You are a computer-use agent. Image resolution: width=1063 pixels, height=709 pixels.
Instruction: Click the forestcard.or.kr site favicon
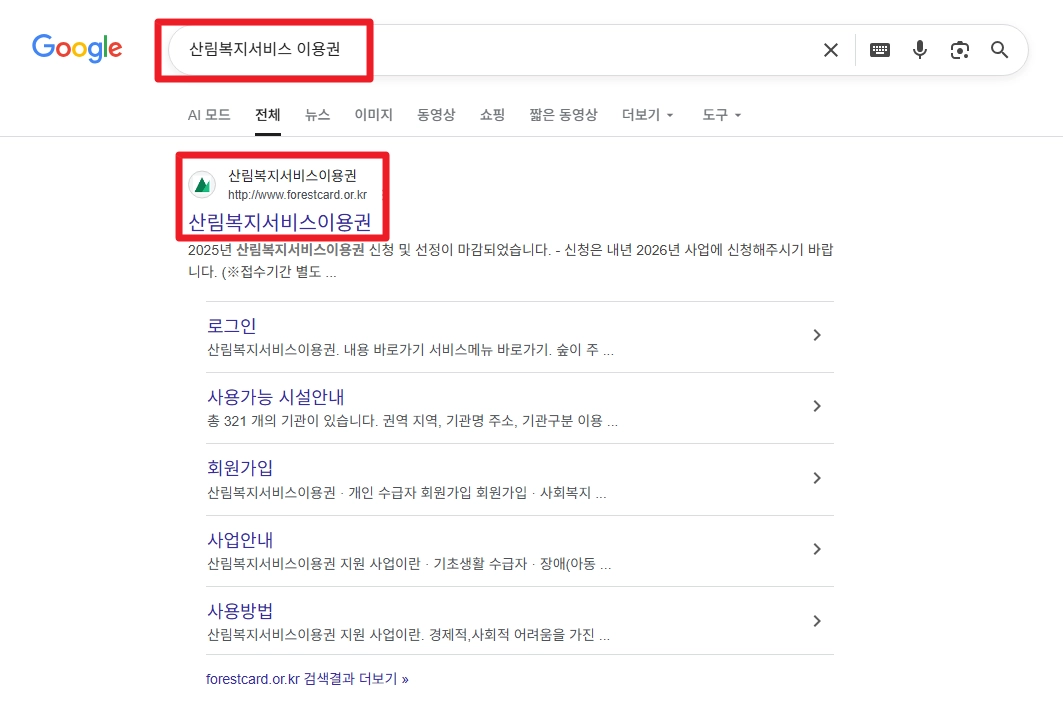tap(202, 185)
